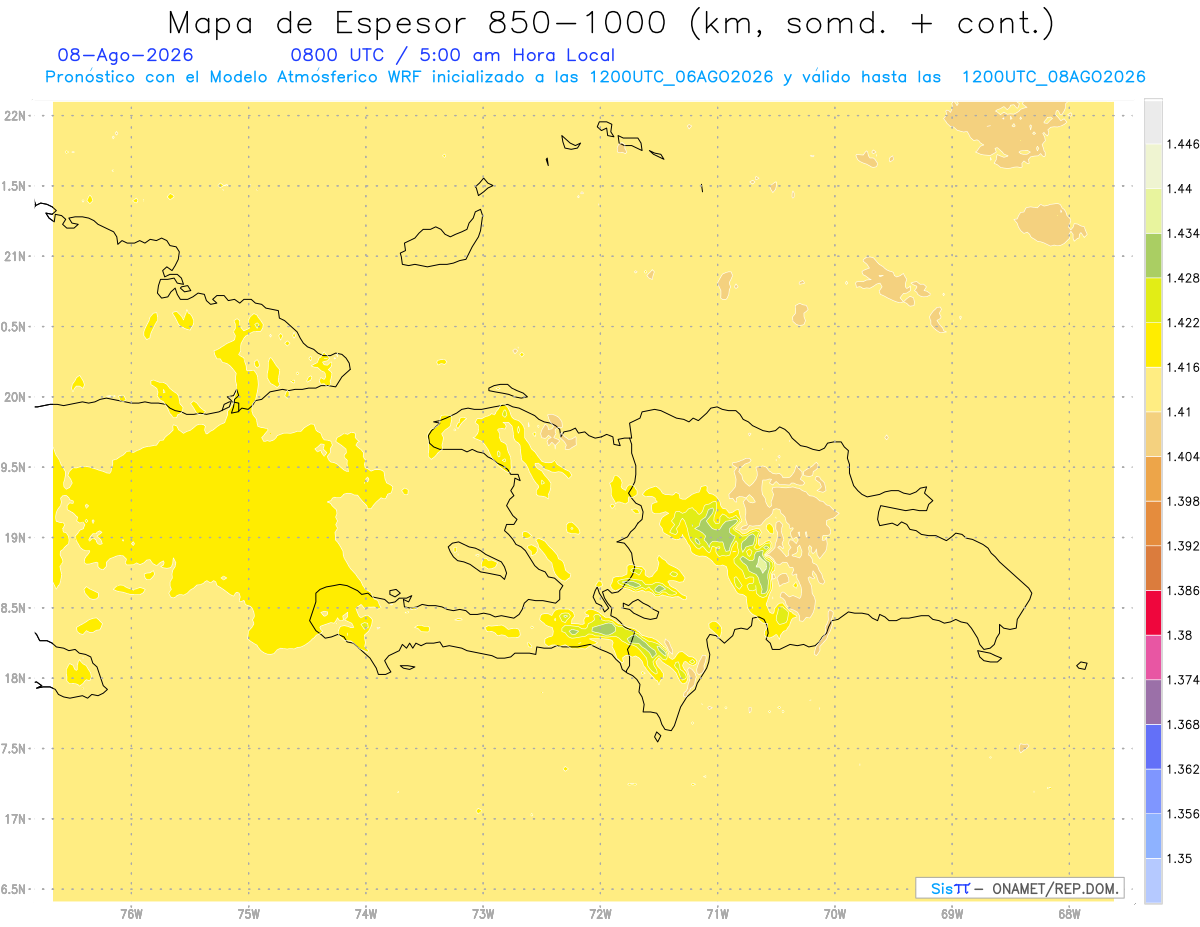Viewport: 1200px width, 927px height.
Task: Click the '70W' longitude label
Action: (835, 913)
